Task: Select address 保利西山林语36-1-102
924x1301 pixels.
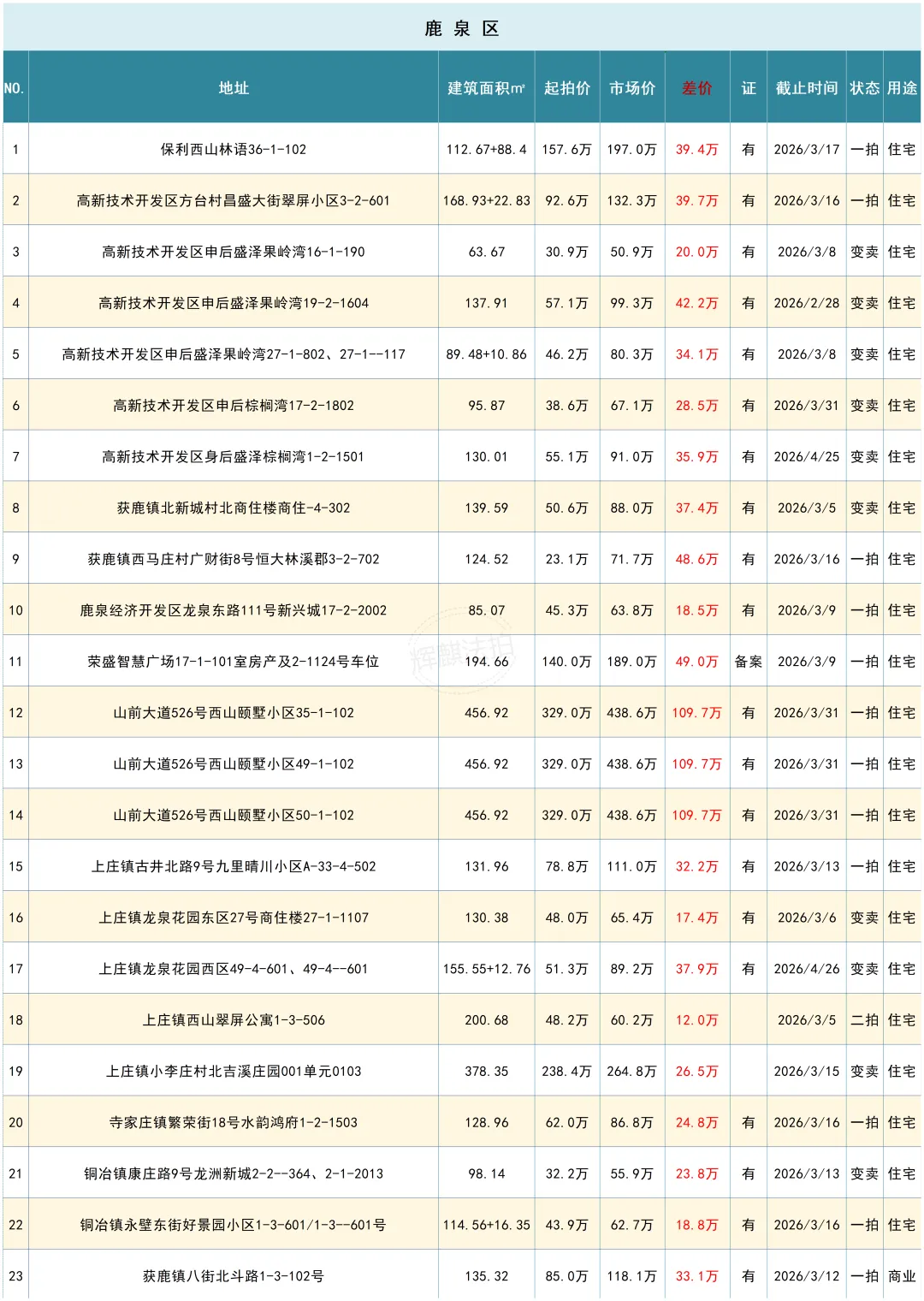Action: pyautogui.click(x=234, y=149)
